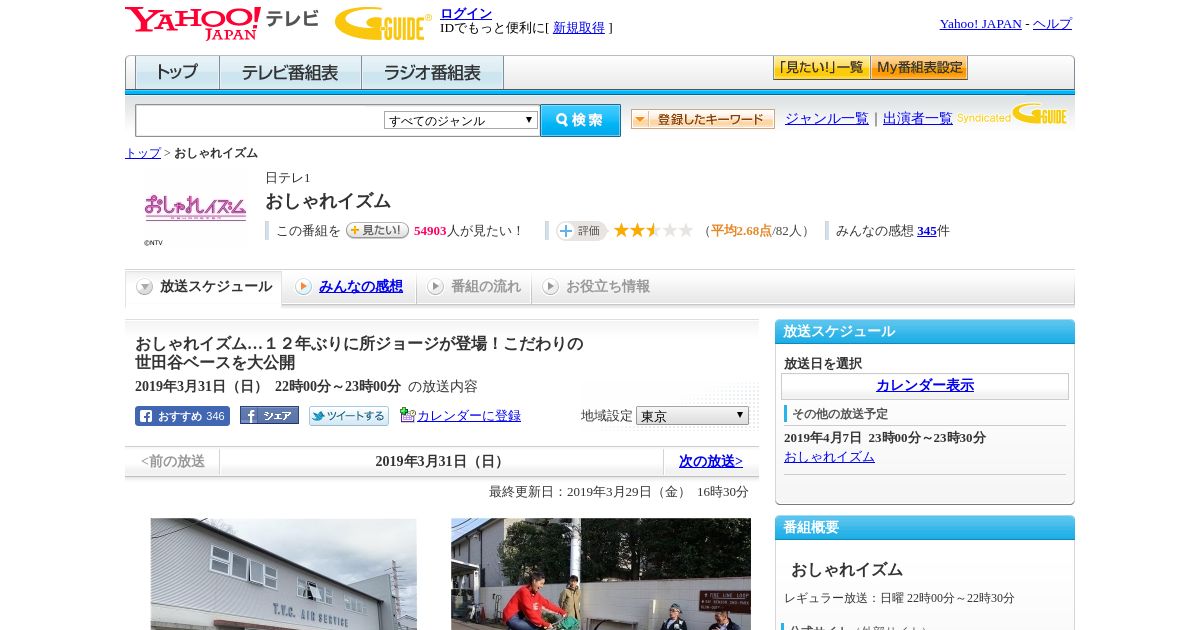Click the カレンダー表示 link
The width and height of the screenshot is (1200, 630).
click(925, 386)
